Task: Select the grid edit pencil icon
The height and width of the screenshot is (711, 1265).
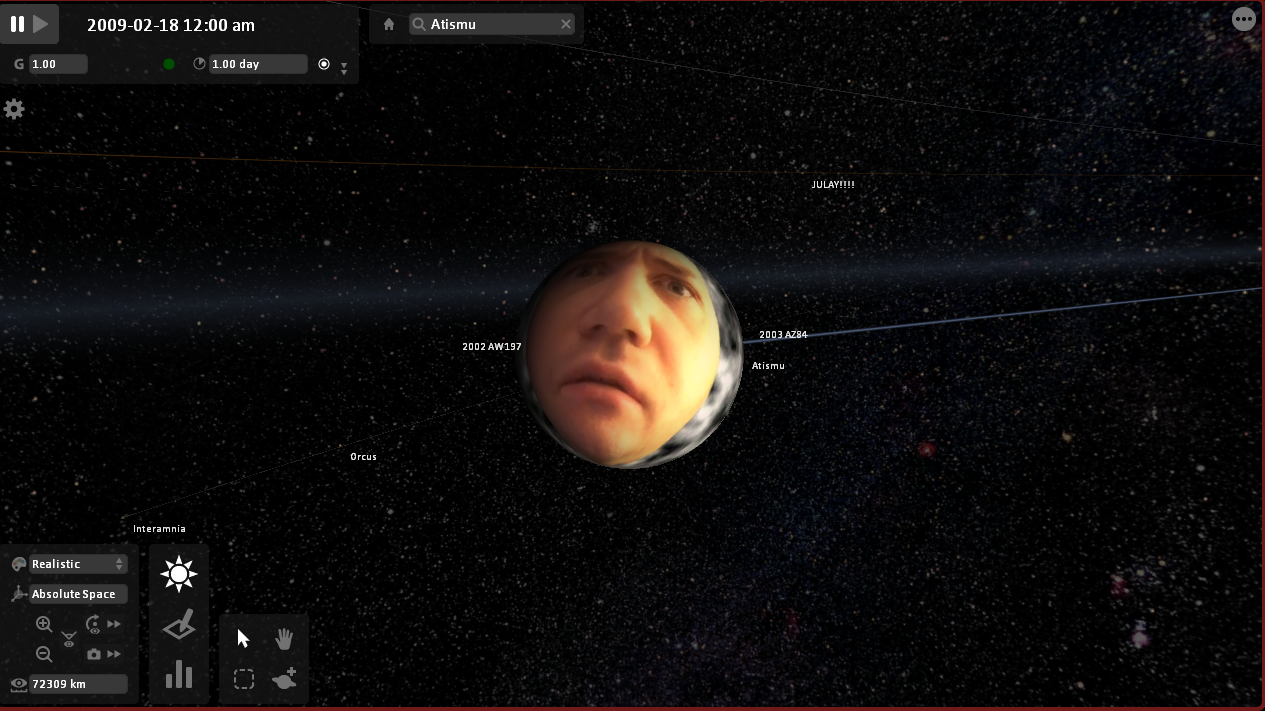Action: pos(179,626)
